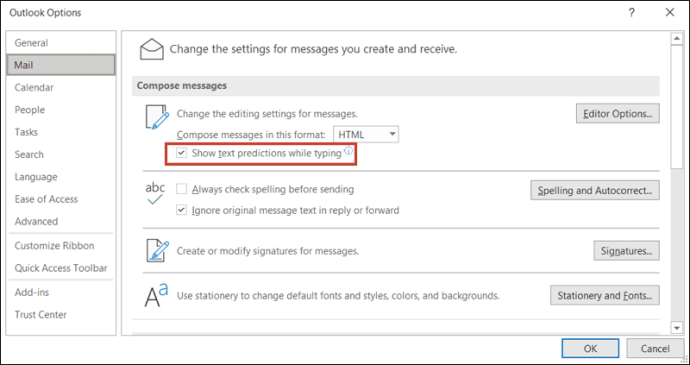Image resolution: width=690 pixels, height=365 pixels.
Task: Click the envelope icon at the top
Action: tap(151, 49)
